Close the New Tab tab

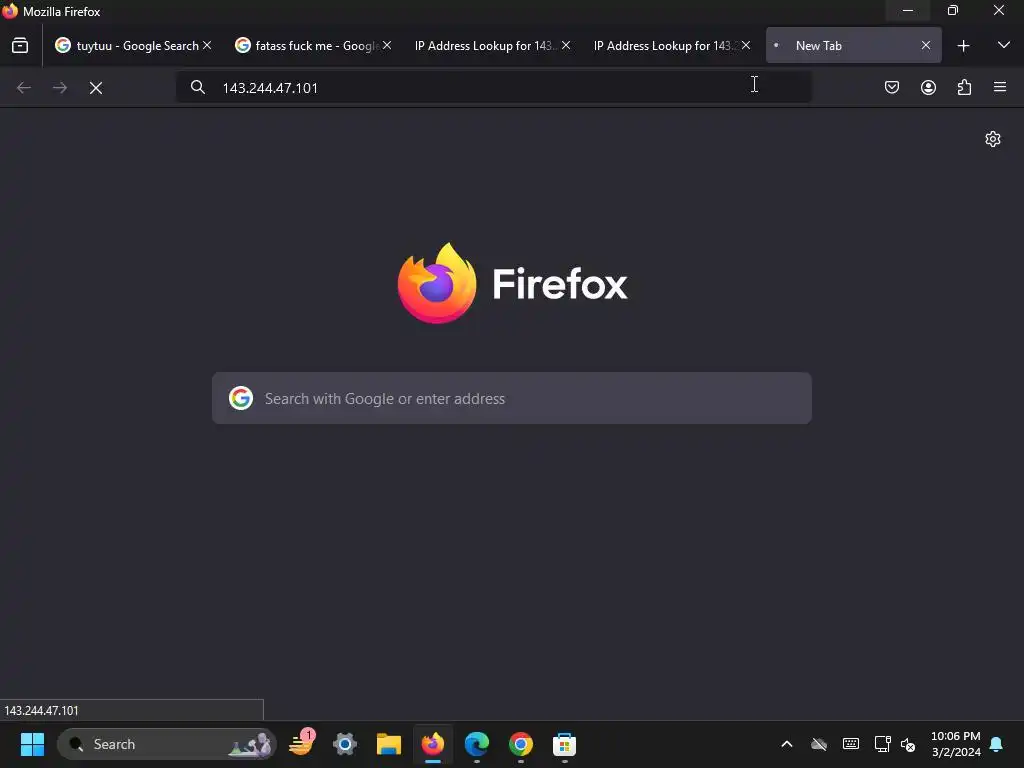926,46
